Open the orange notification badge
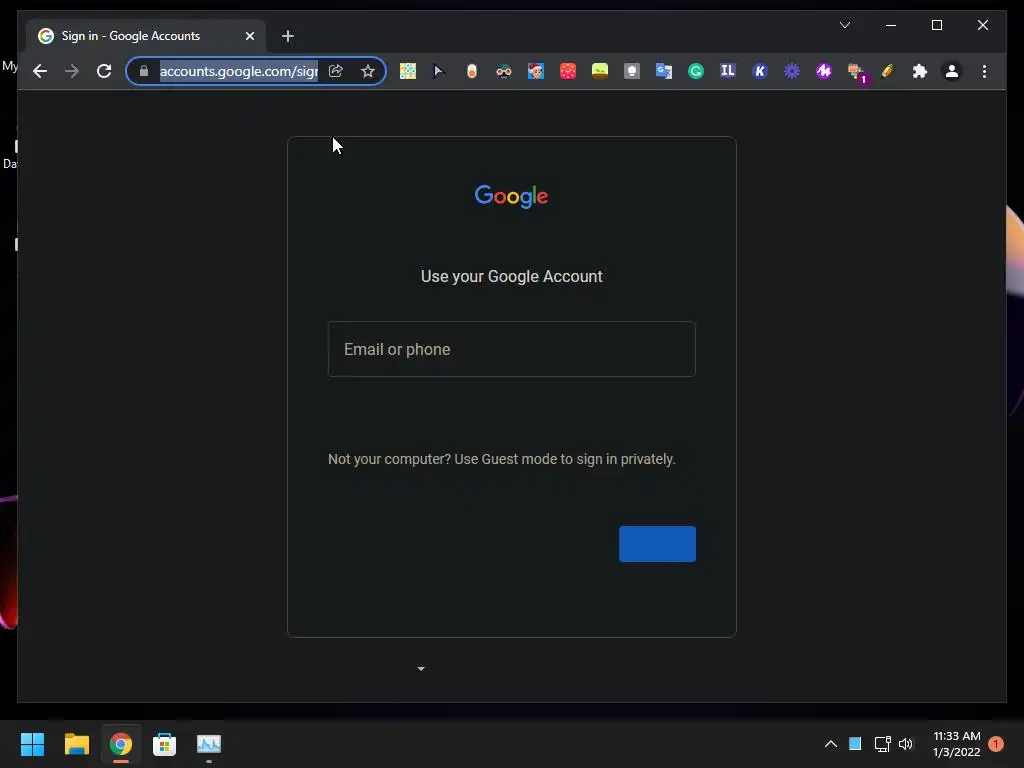The height and width of the screenshot is (768, 1024). (995, 744)
